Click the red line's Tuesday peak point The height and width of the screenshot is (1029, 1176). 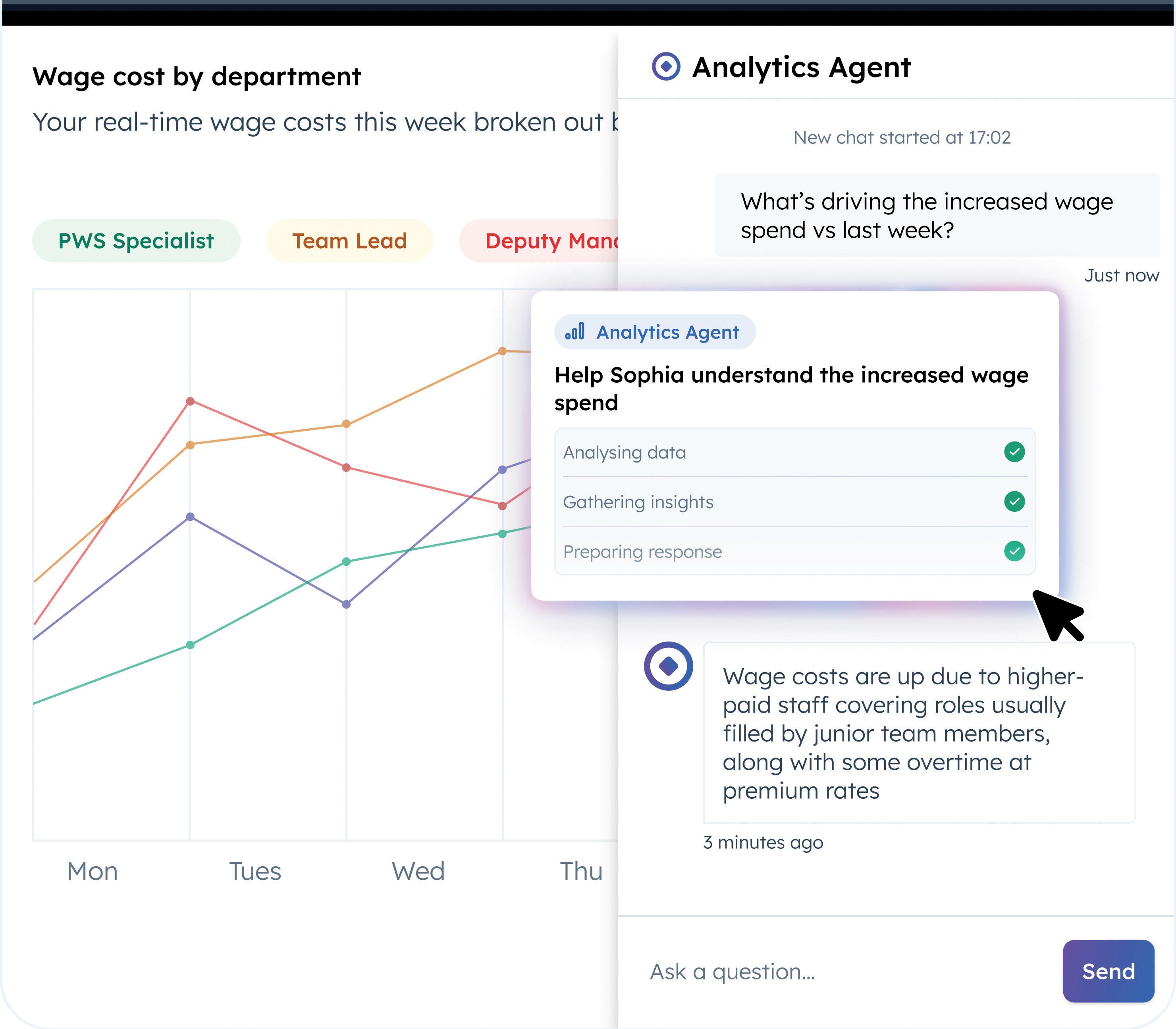(190, 401)
